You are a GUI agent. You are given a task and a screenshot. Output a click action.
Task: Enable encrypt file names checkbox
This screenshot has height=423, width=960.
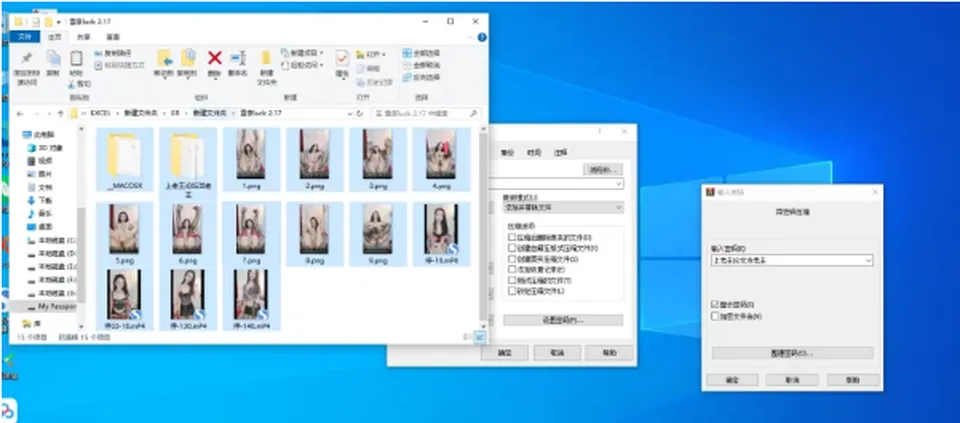[x=715, y=316]
